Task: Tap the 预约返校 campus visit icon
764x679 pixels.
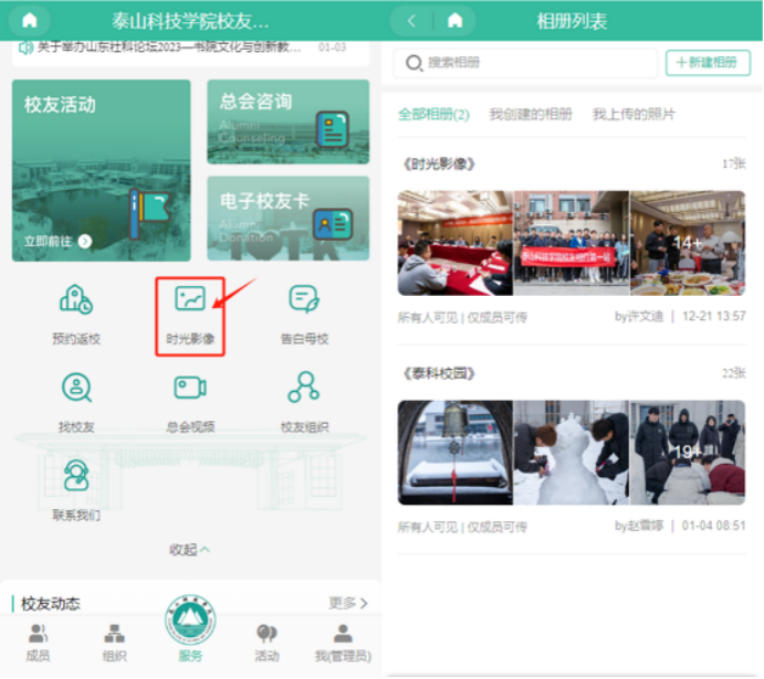Action: (x=76, y=315)
